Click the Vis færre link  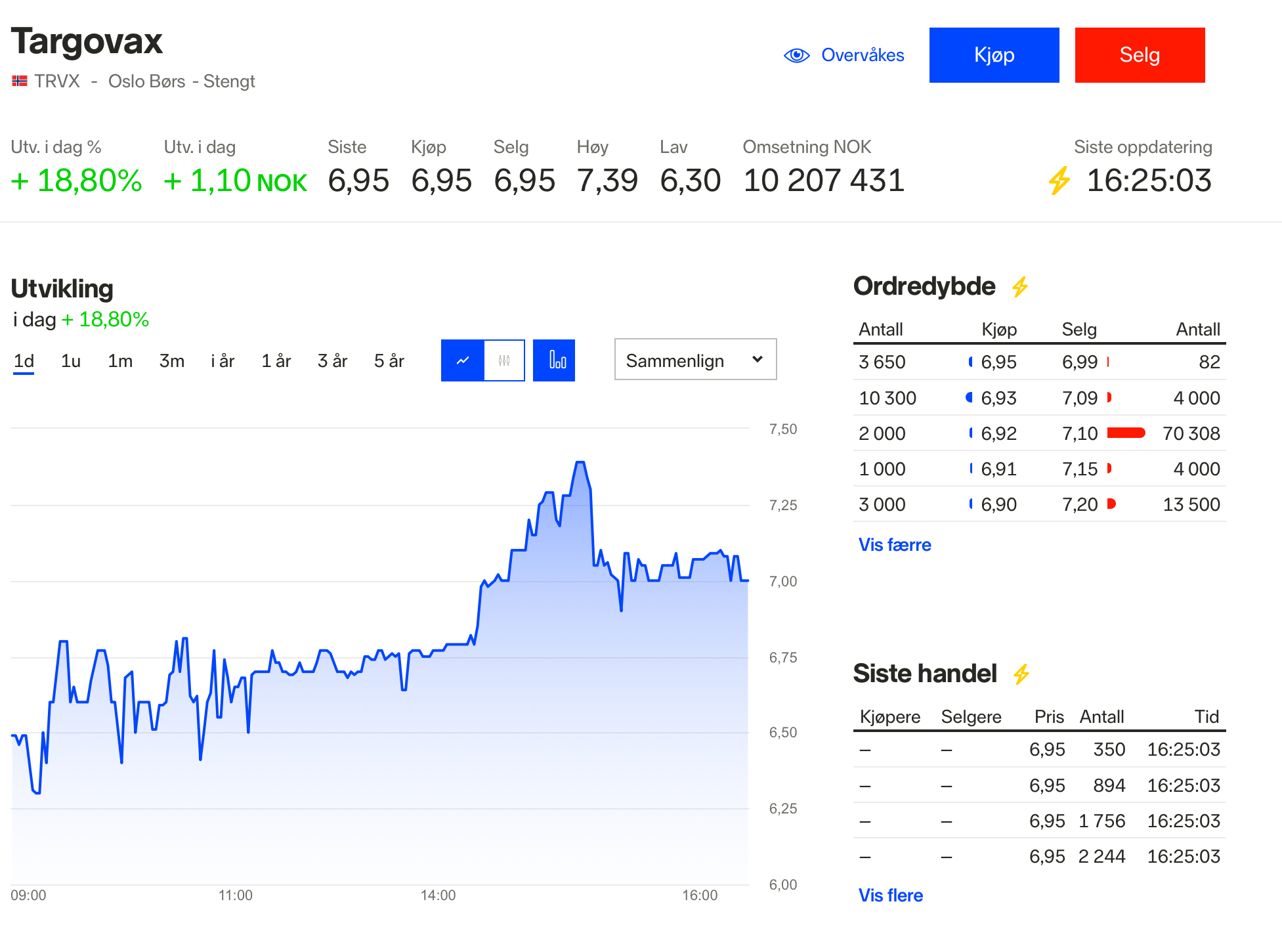[x=895, y=545]
